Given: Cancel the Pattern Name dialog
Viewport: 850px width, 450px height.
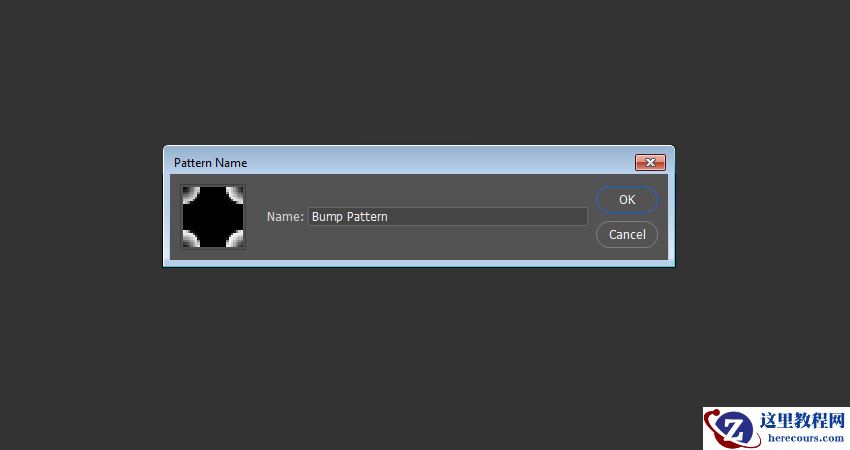Looking at the screenshot, I should 627,234.
